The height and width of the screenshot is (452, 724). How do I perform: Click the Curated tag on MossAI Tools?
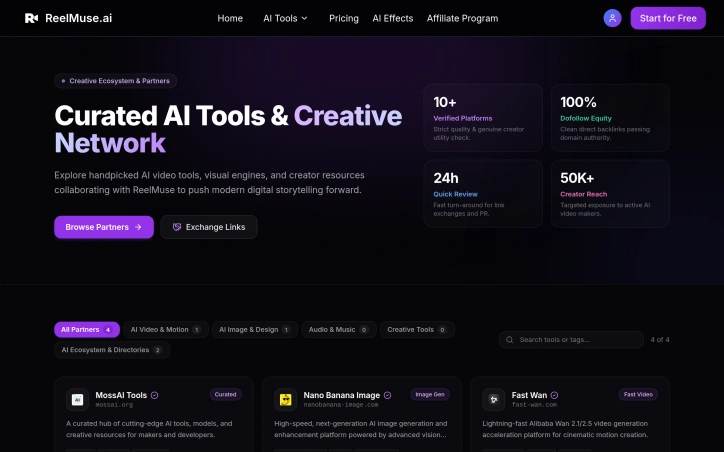225,395
